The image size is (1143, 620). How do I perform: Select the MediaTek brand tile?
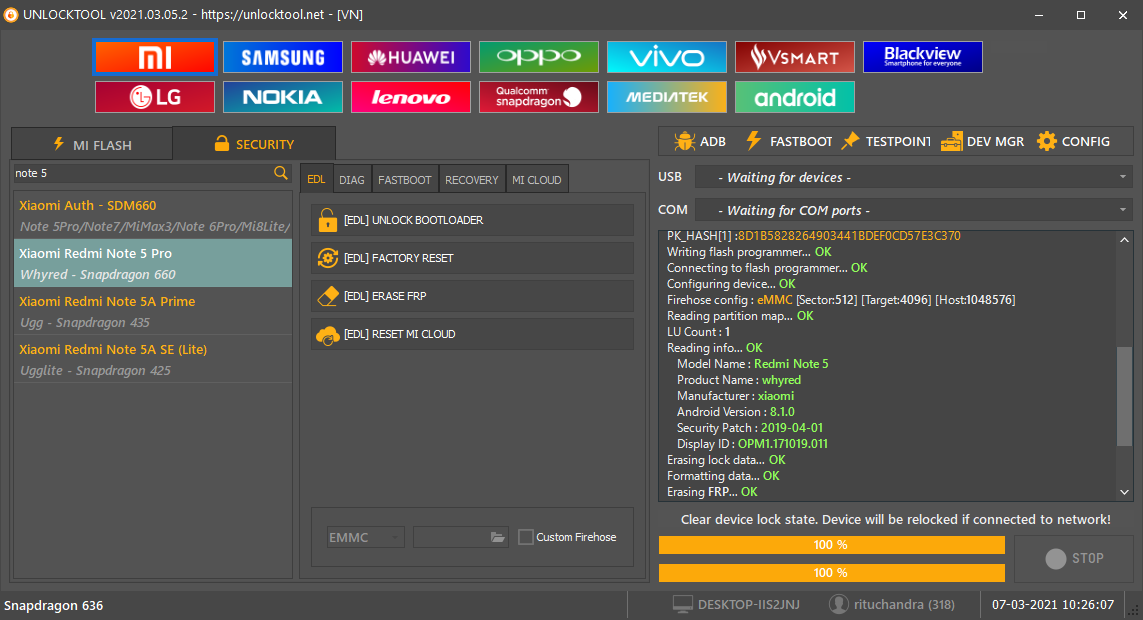667,97
